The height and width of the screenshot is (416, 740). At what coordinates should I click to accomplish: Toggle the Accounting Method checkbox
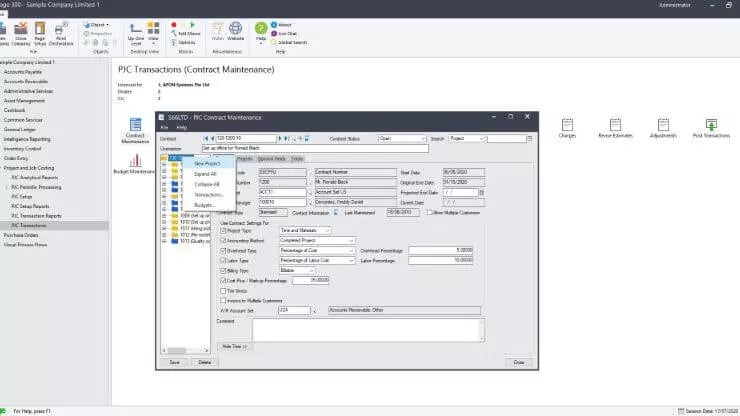click(223, 240)
